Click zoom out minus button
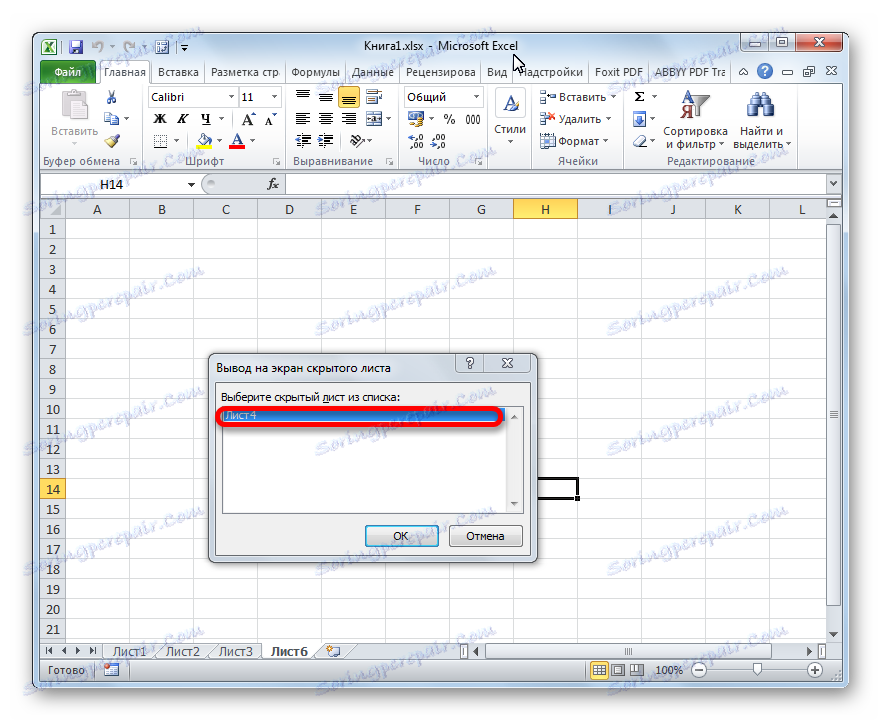The height and width of the screenshot is (721, 882). 699,670
